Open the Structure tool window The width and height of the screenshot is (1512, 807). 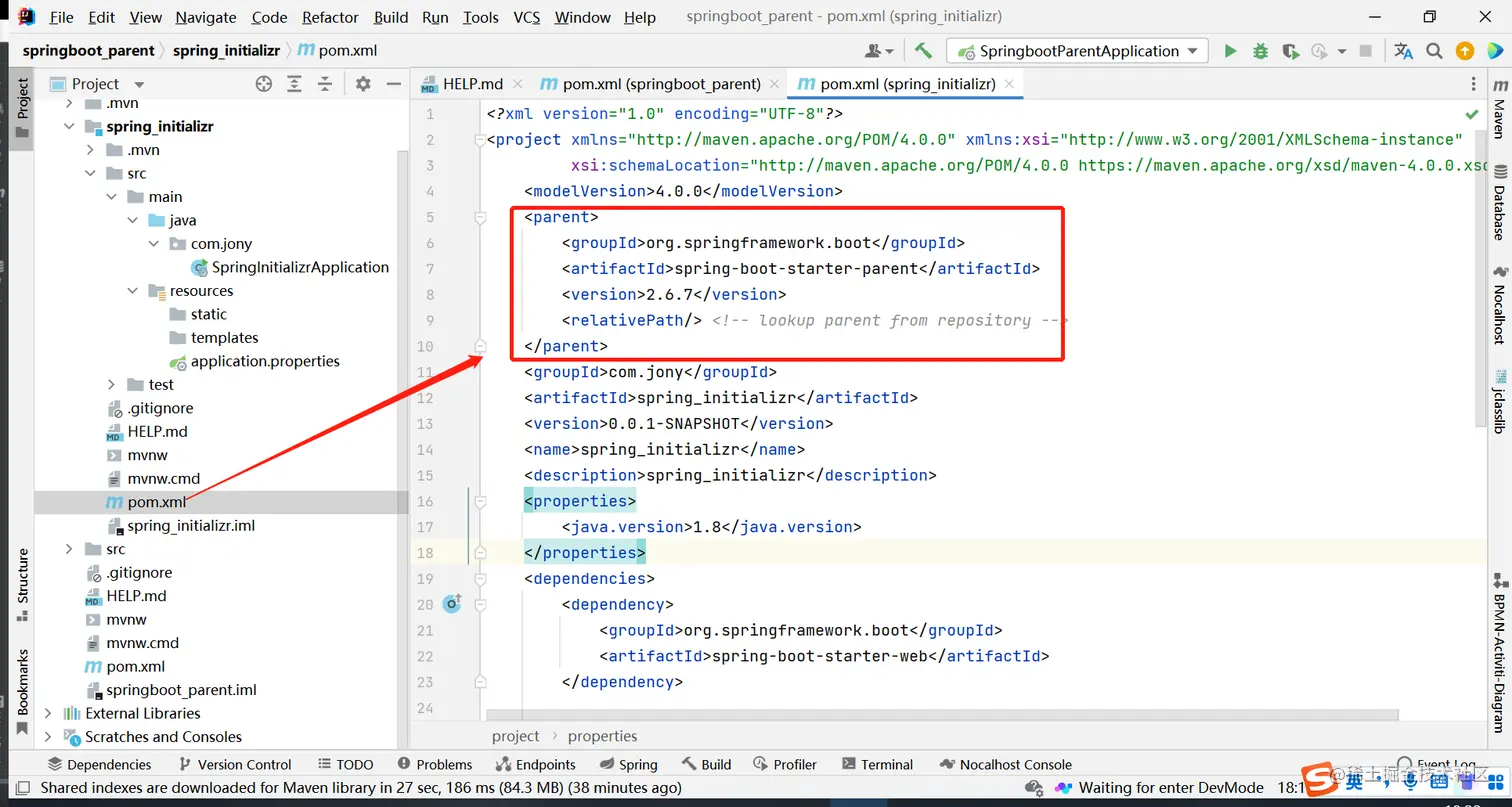22,586
